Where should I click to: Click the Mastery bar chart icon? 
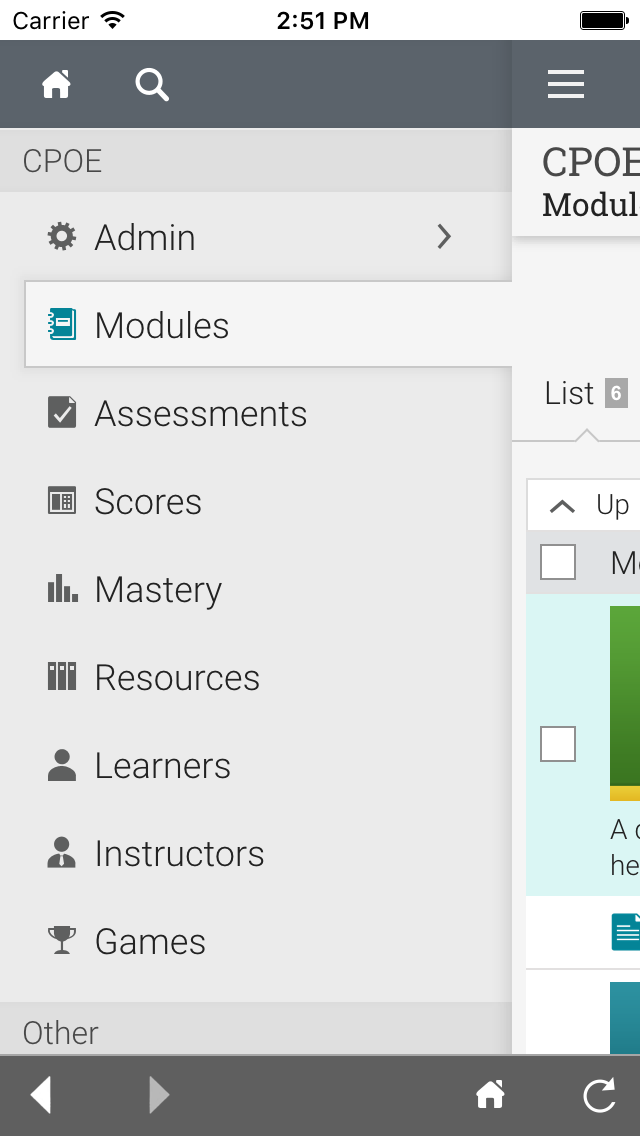(x=62, y=588)
